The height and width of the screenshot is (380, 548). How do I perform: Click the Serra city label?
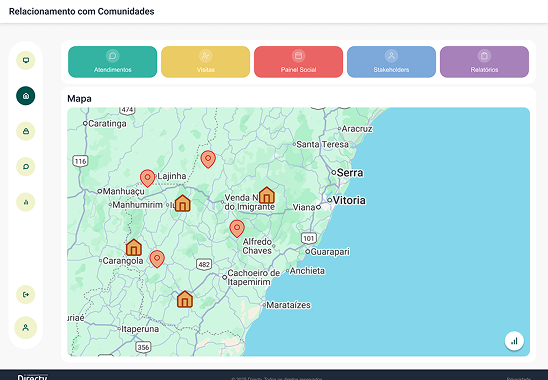[350, 173]
